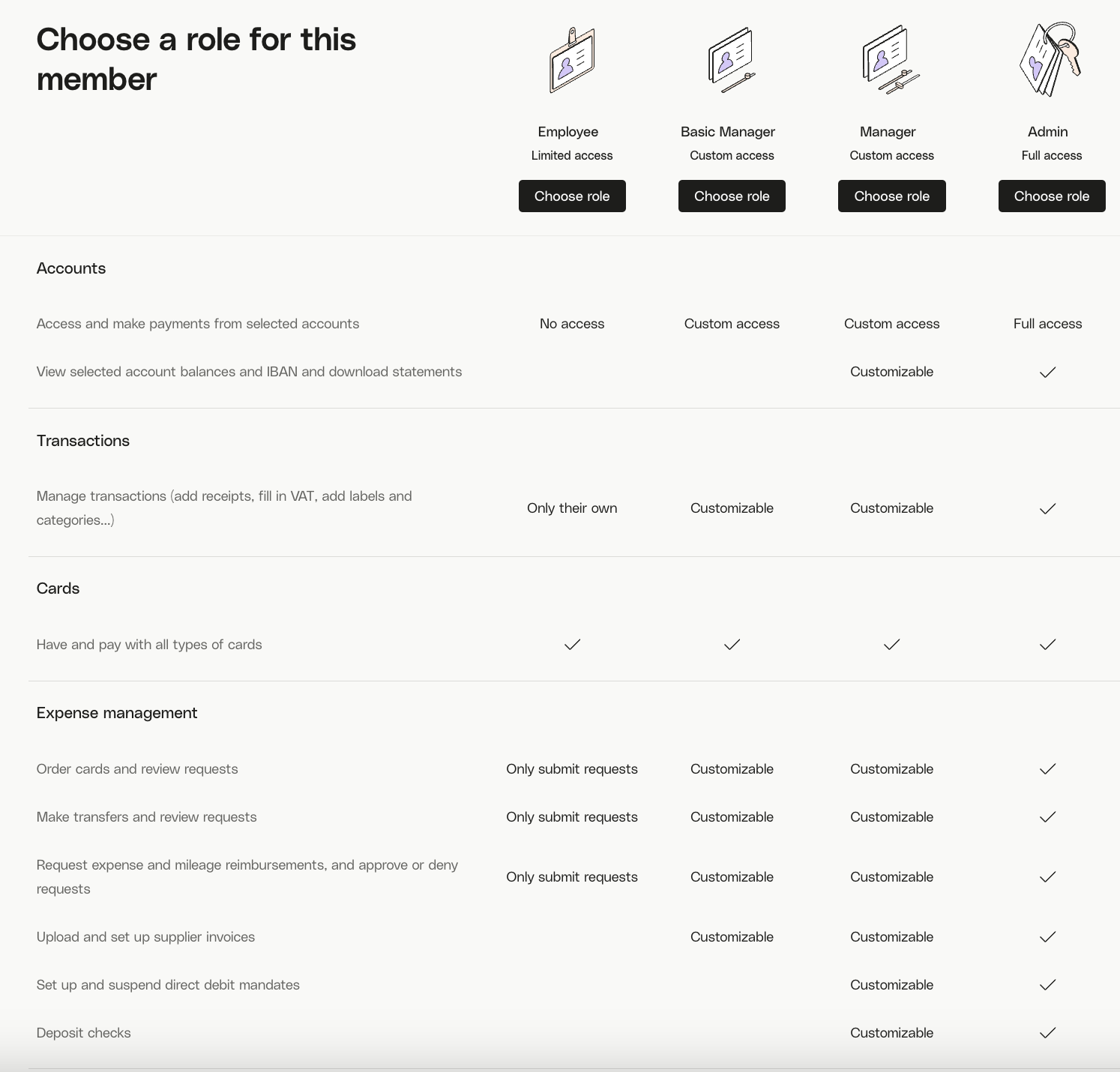
Task: Click the Transactions section heading
Action: pos(83,441)
